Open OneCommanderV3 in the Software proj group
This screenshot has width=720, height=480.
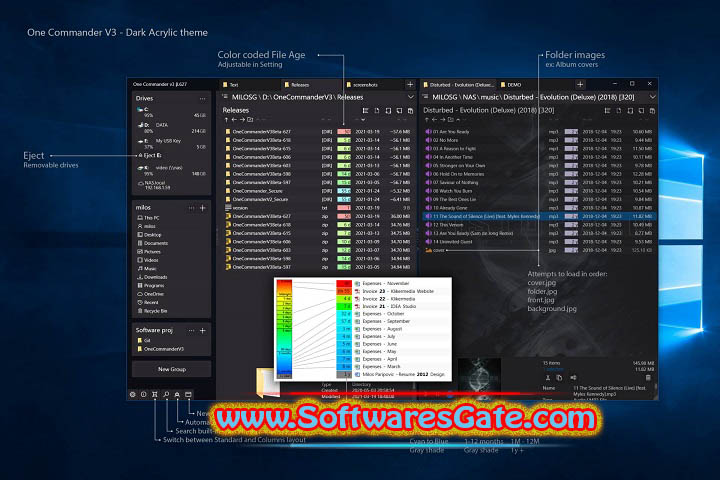coord(160,349)
